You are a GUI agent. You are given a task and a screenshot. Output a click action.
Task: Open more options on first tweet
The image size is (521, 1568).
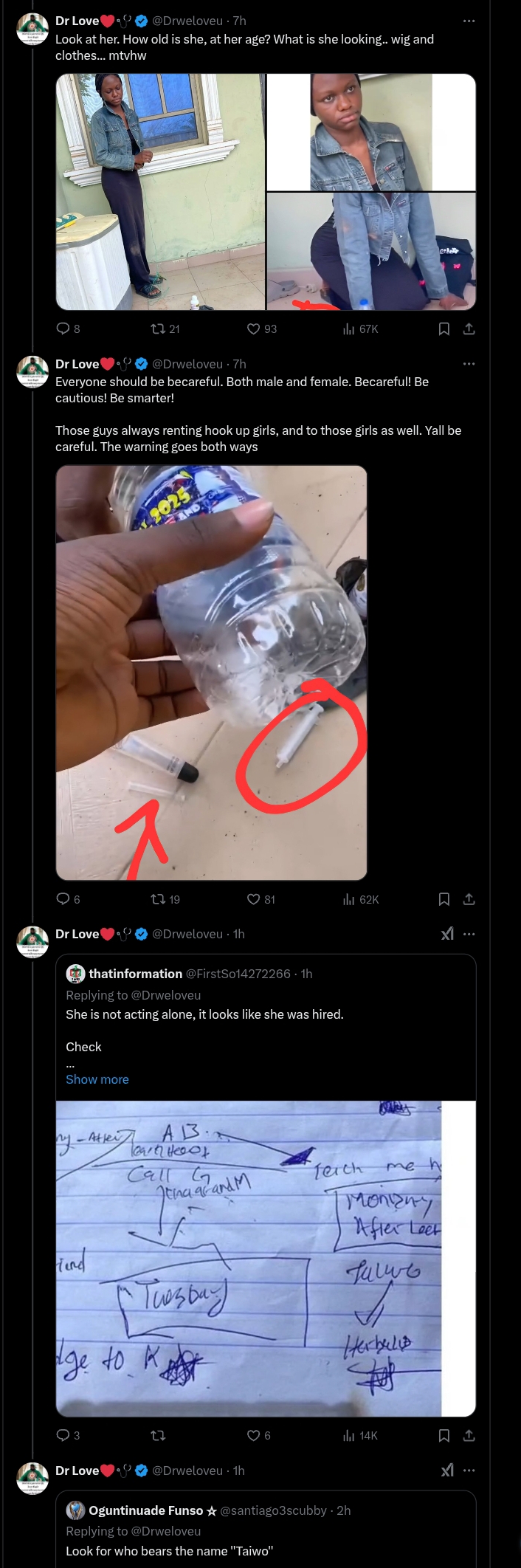[469, 21]
